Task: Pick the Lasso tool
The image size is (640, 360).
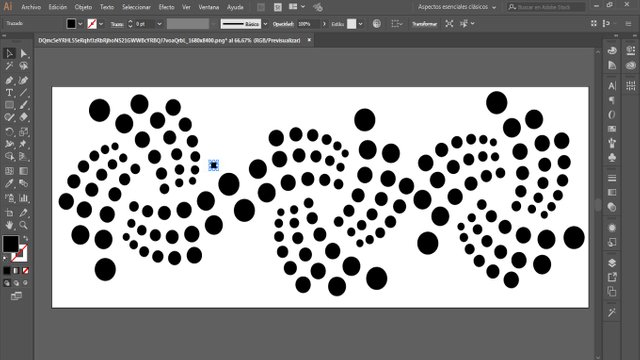Action: 23,66
